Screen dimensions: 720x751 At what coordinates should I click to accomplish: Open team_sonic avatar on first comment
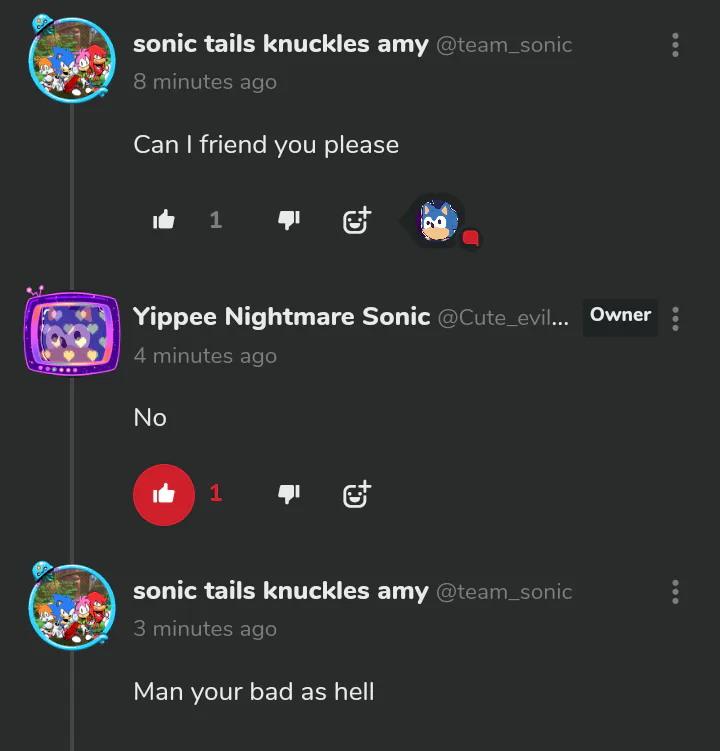[71, 59]
